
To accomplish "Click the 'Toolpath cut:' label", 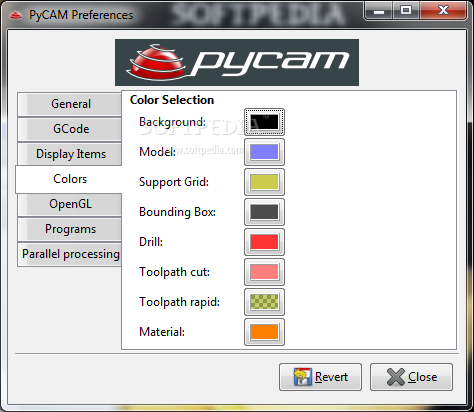I will click(175, 272).
